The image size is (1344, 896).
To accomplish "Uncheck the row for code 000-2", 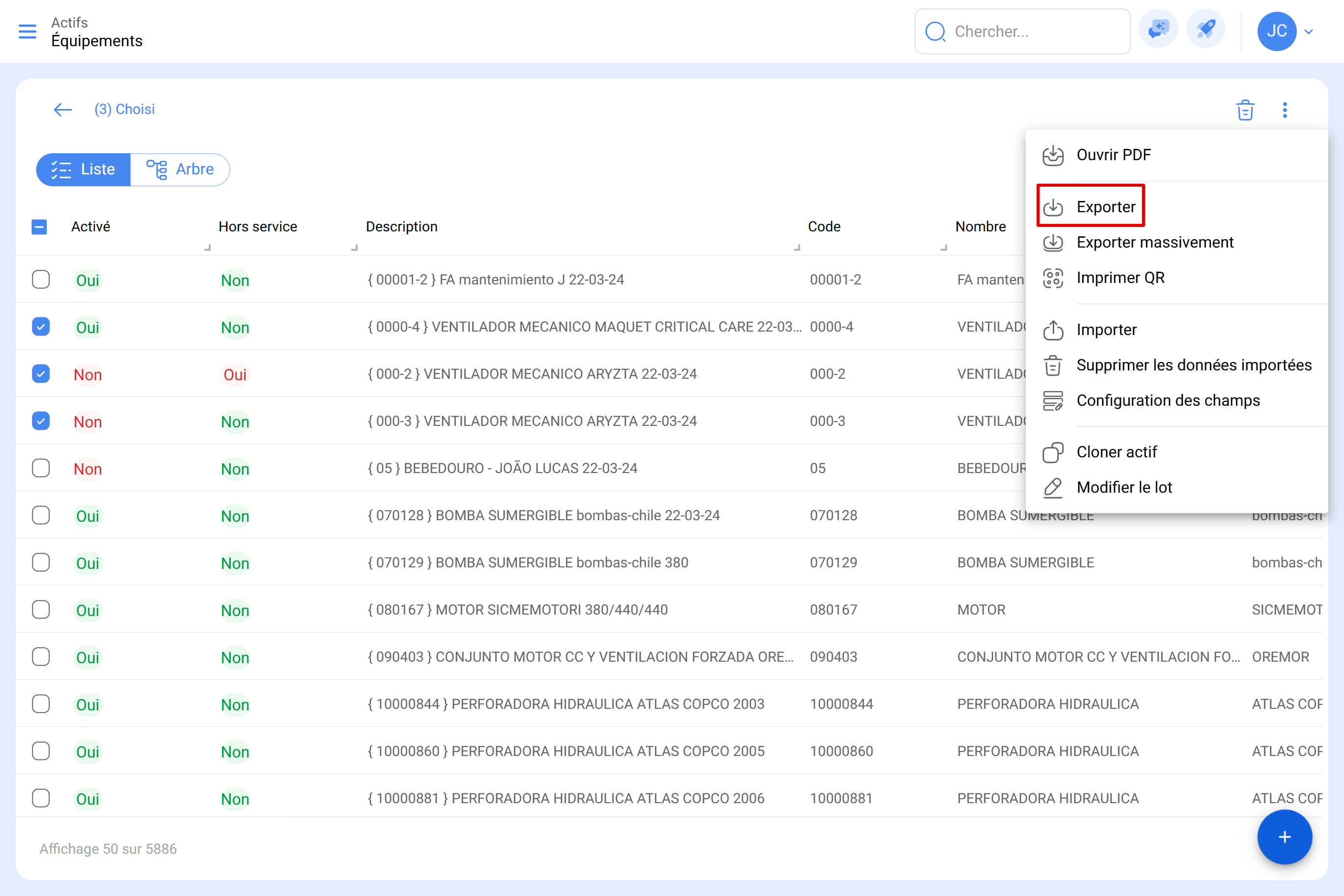I will pyautogui.click(x=41, y=374).
